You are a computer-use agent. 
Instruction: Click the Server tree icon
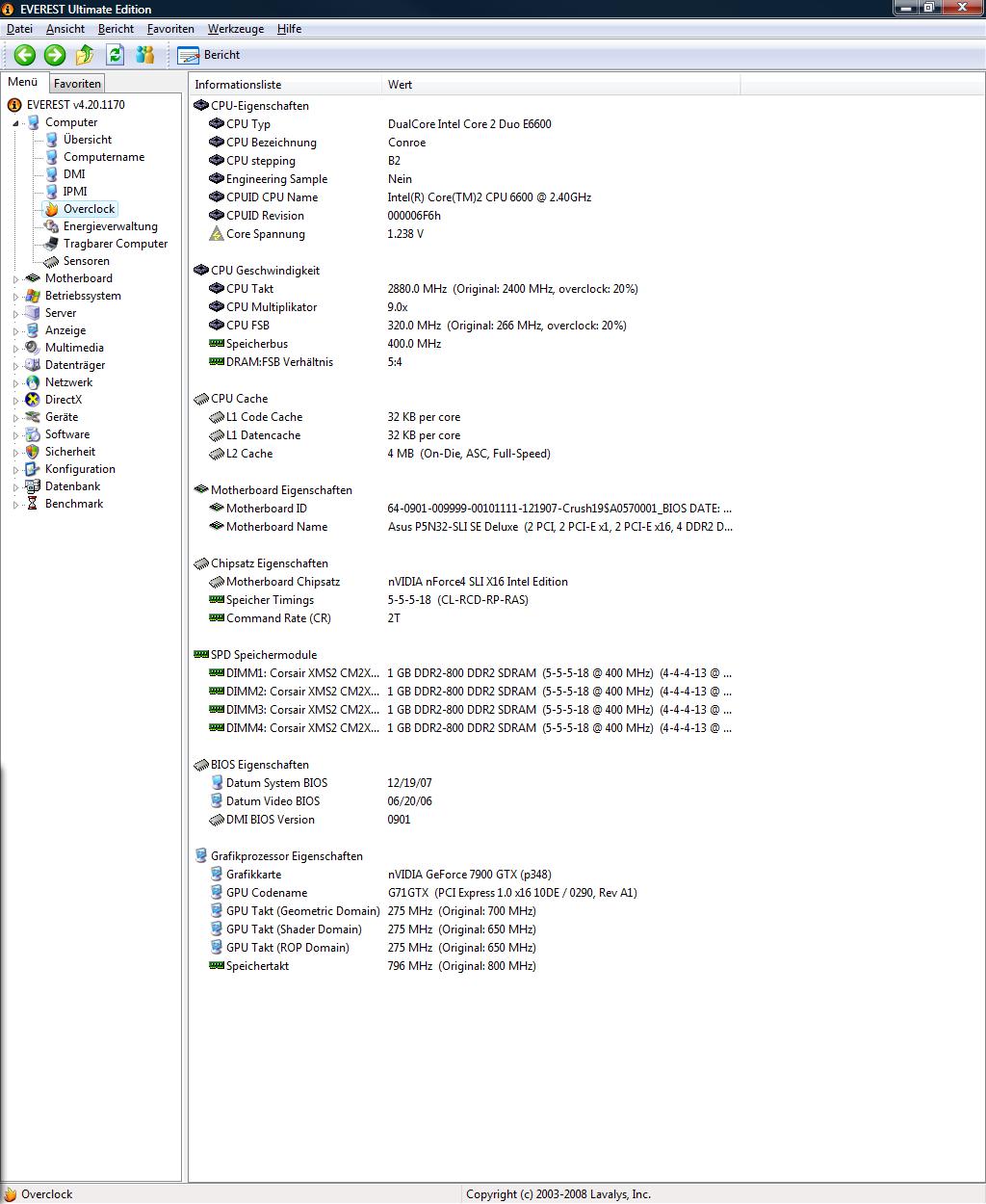pos(34,313)
